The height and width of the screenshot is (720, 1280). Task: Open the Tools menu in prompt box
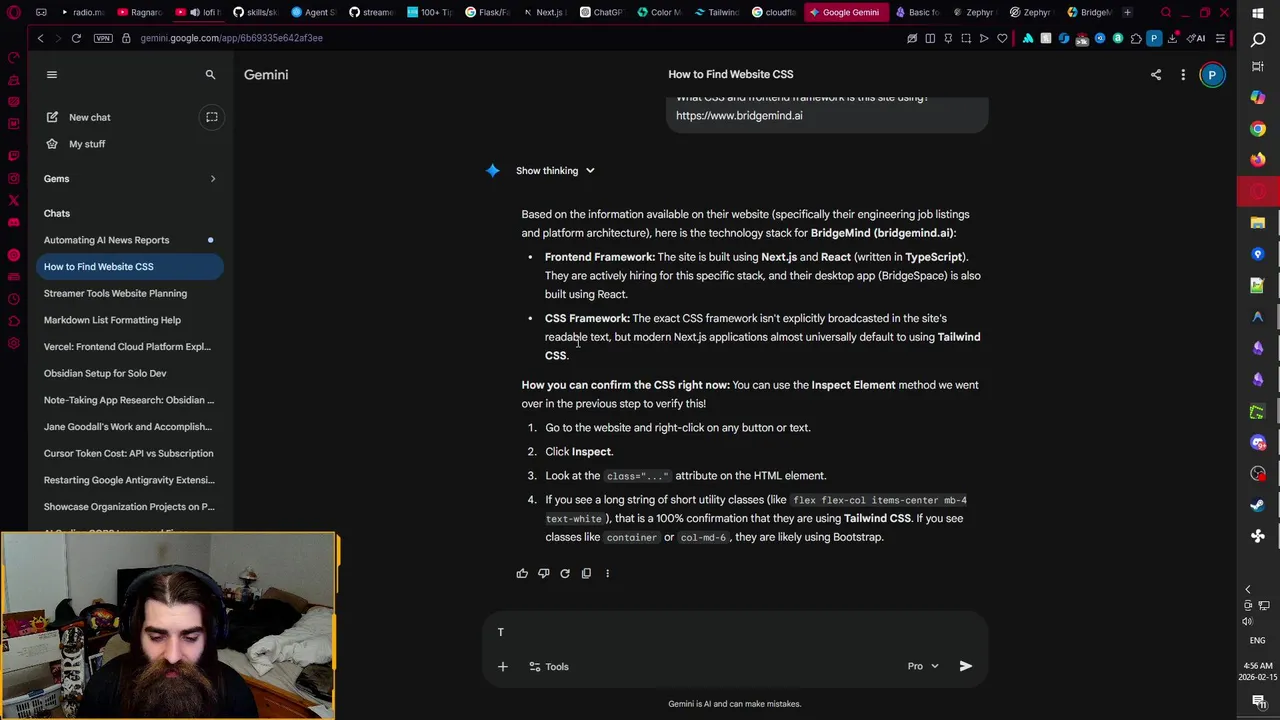coord(549,667)
